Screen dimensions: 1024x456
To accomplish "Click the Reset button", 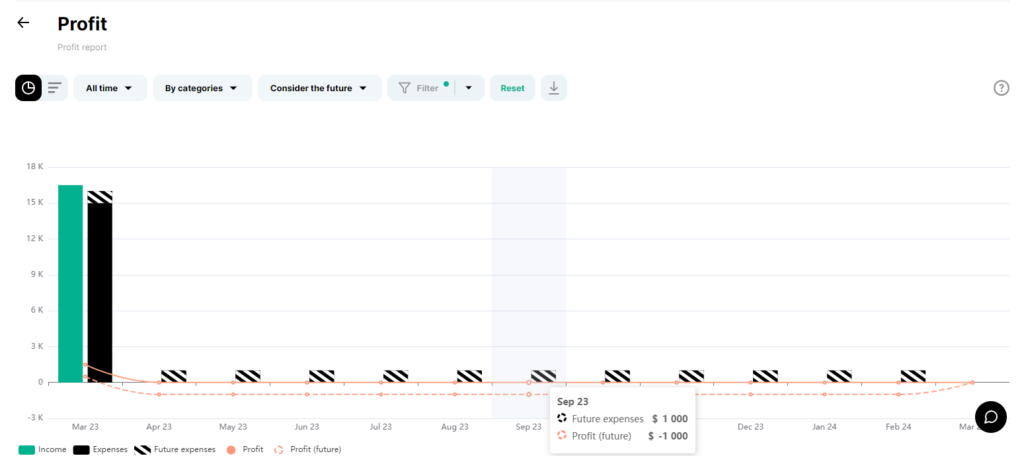I will pos(513,88).
